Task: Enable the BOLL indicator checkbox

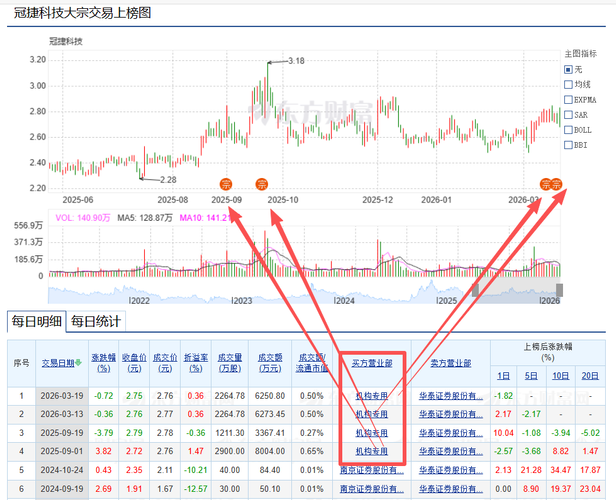Action: click(x=568, y=130)
